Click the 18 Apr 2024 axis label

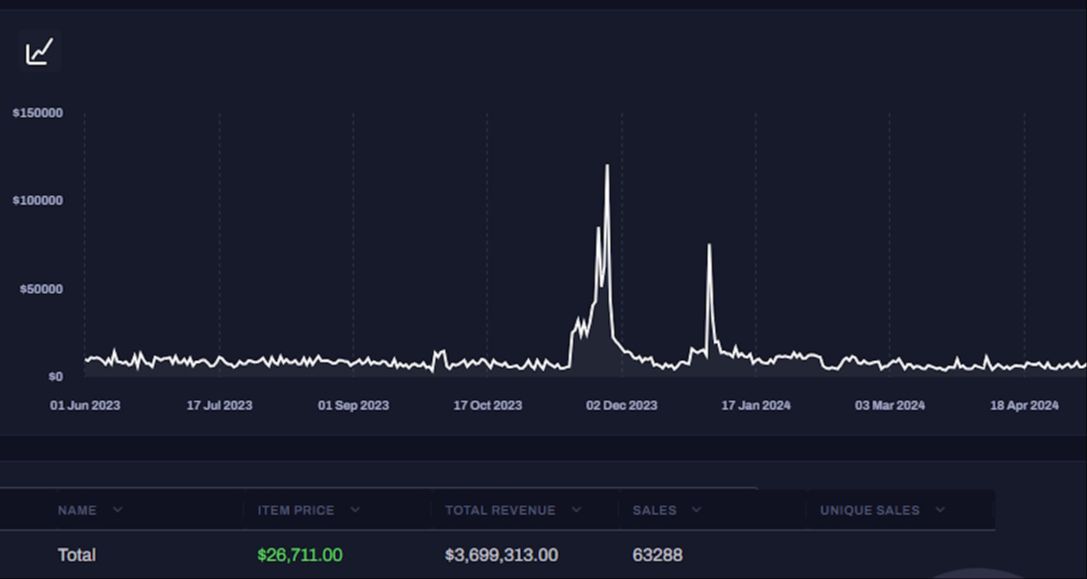(1024, 406)
